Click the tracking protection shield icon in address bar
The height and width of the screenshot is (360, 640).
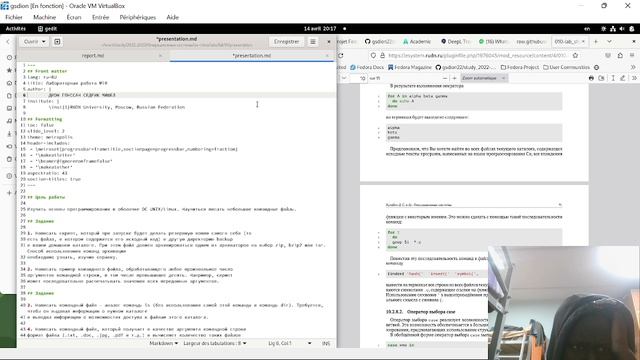coord(373,56)
